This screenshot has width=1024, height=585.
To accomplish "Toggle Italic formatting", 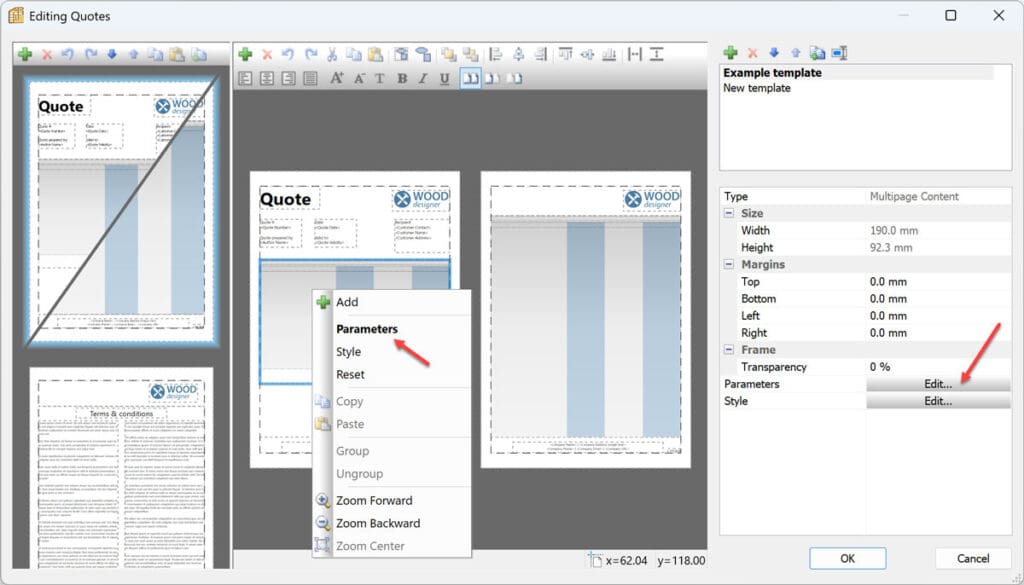I will pyautogui.click(x=423, y=78).
